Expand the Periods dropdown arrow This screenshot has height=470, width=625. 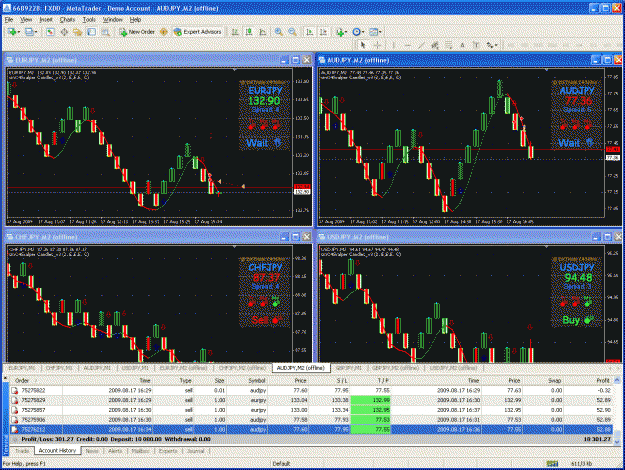click(363, 32)
